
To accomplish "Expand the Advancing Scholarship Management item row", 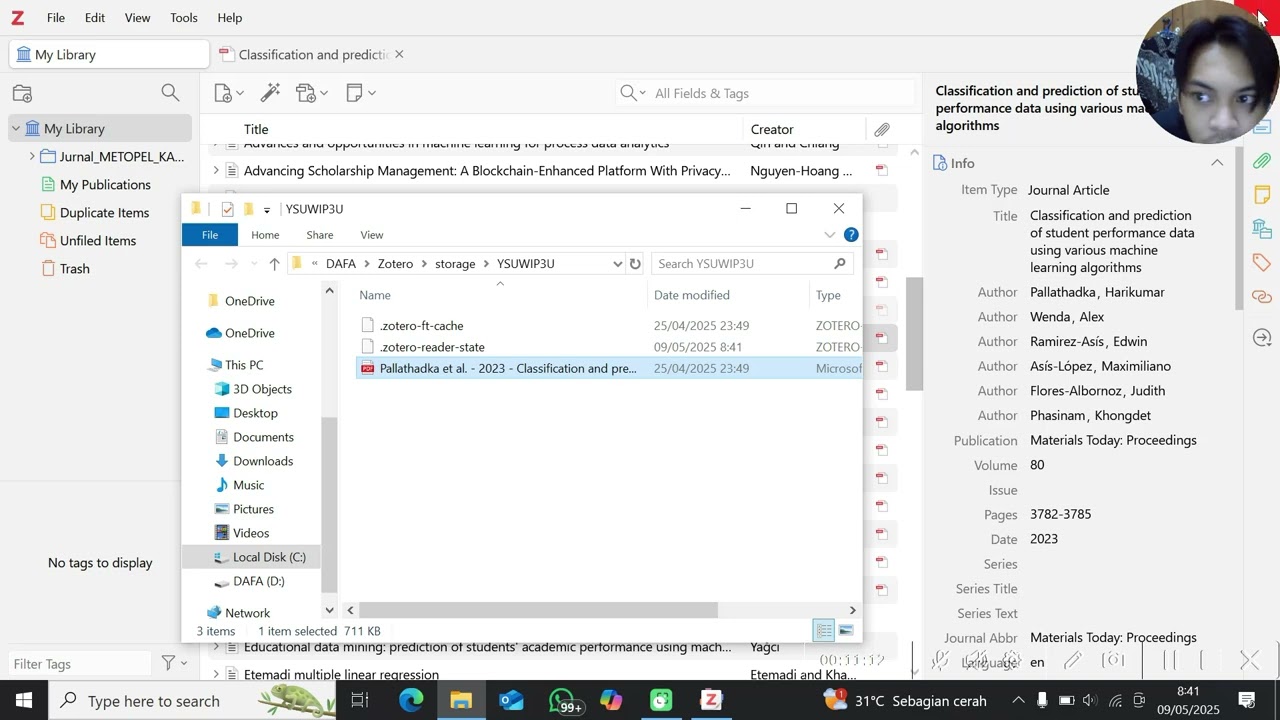I will click(216, 171).
